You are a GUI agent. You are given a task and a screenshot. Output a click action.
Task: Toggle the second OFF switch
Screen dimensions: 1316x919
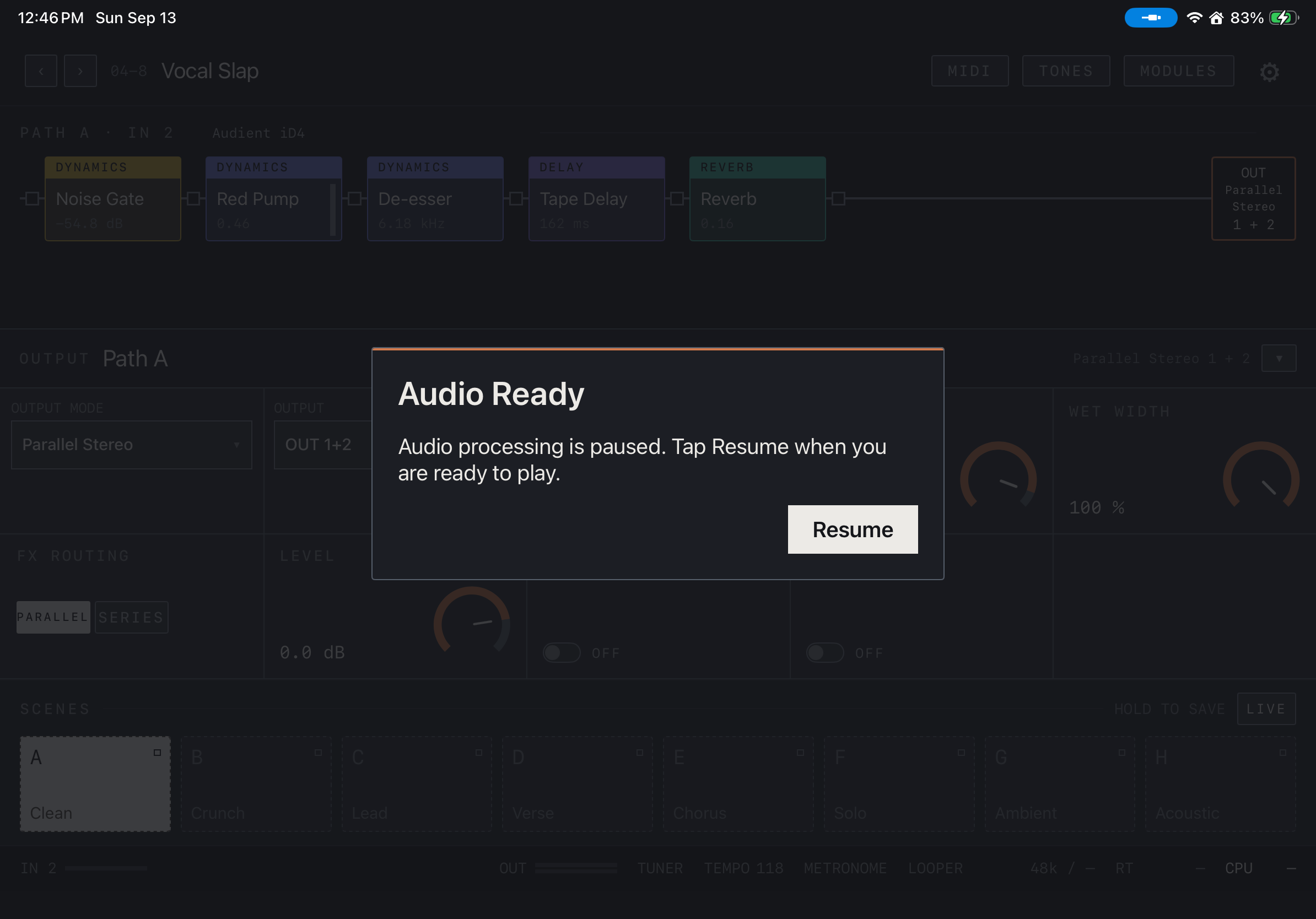pyautogui.click(x=825, y=652)
